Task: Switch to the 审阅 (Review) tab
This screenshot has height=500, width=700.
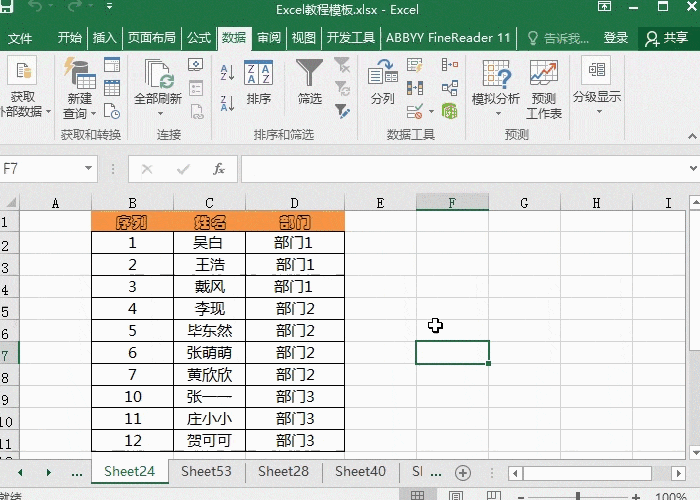Action: pyautogui.click(x=269, y=38)
